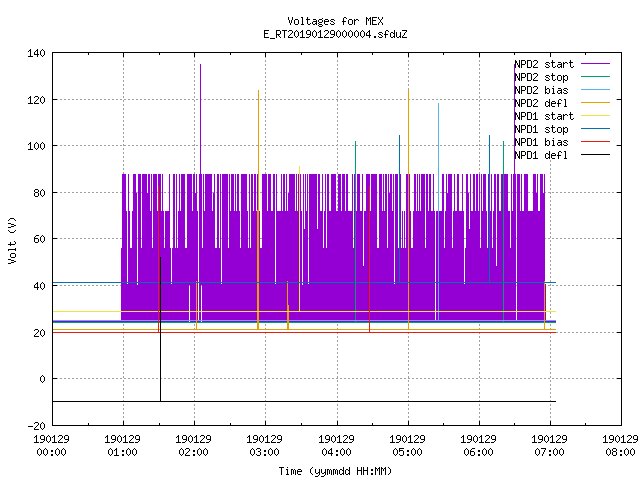Image resolution: width=640 pixels, height=480 pixels.
Task: Click the X-axis time label 190129 01:00
Action: click(122, 446)
